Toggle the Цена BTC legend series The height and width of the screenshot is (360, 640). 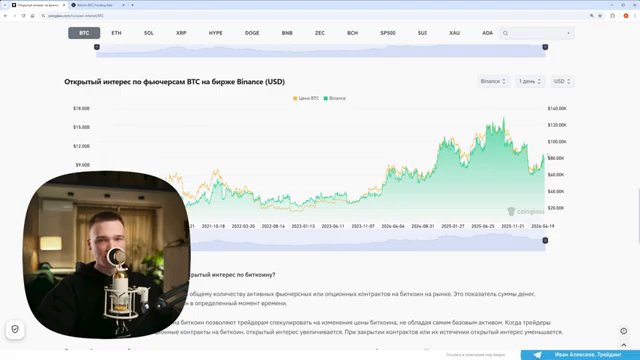click(306, 98)
